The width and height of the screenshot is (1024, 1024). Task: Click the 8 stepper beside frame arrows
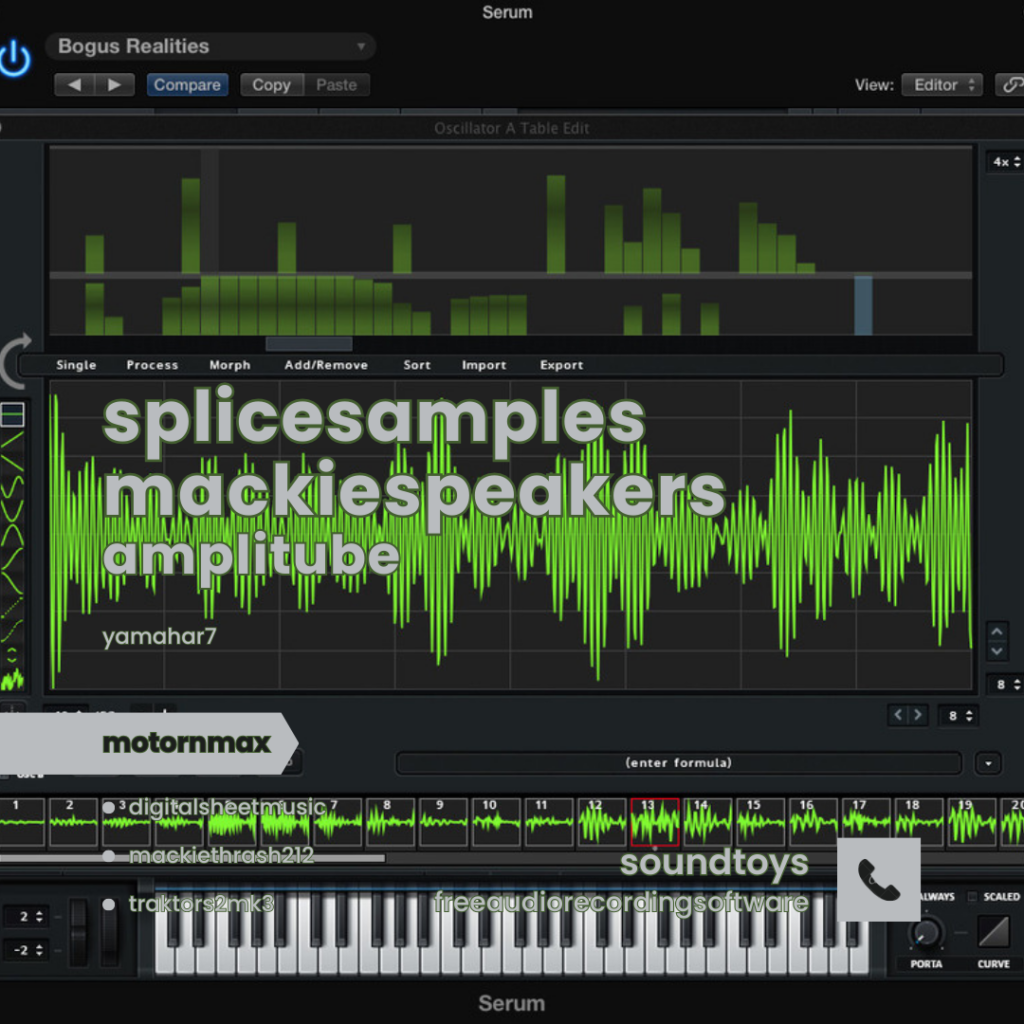pos(959,716)
